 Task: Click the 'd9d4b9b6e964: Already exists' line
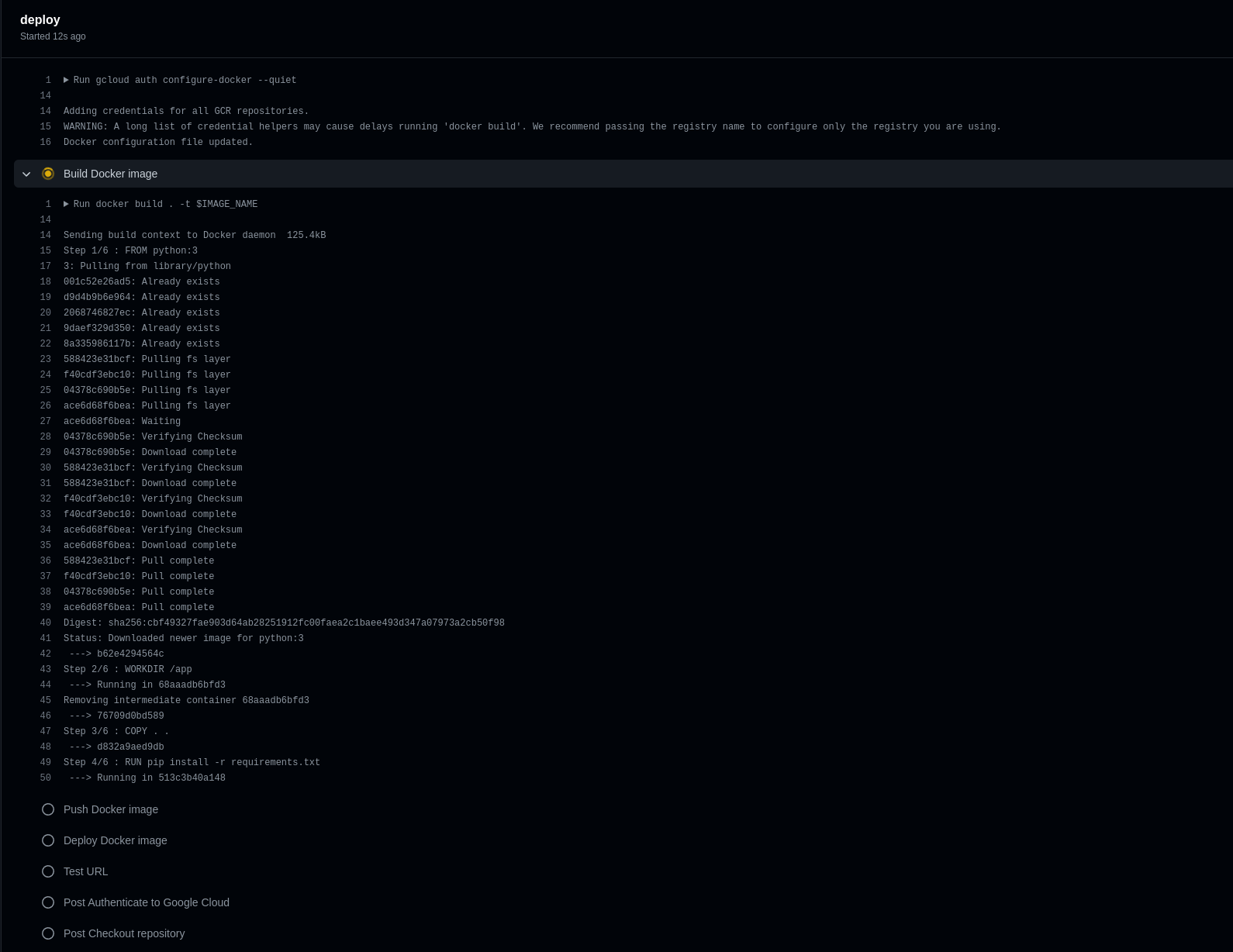tap(141, 297)
